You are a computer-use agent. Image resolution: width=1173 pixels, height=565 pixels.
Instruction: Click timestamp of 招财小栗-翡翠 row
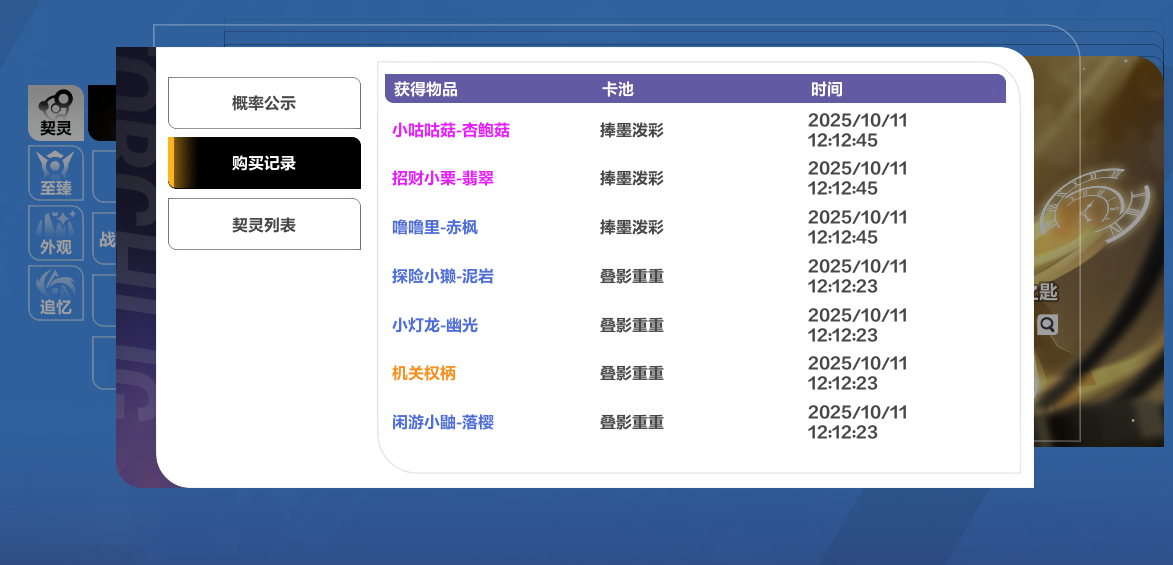(857, 178)
